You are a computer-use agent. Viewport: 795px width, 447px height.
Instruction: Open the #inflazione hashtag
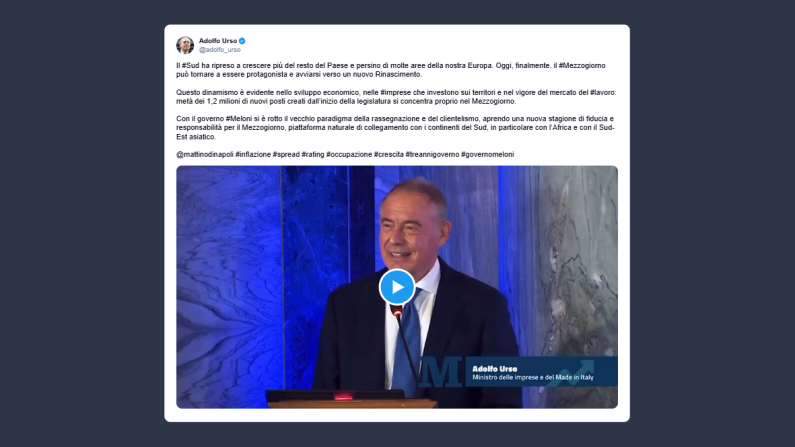point(253,155)
